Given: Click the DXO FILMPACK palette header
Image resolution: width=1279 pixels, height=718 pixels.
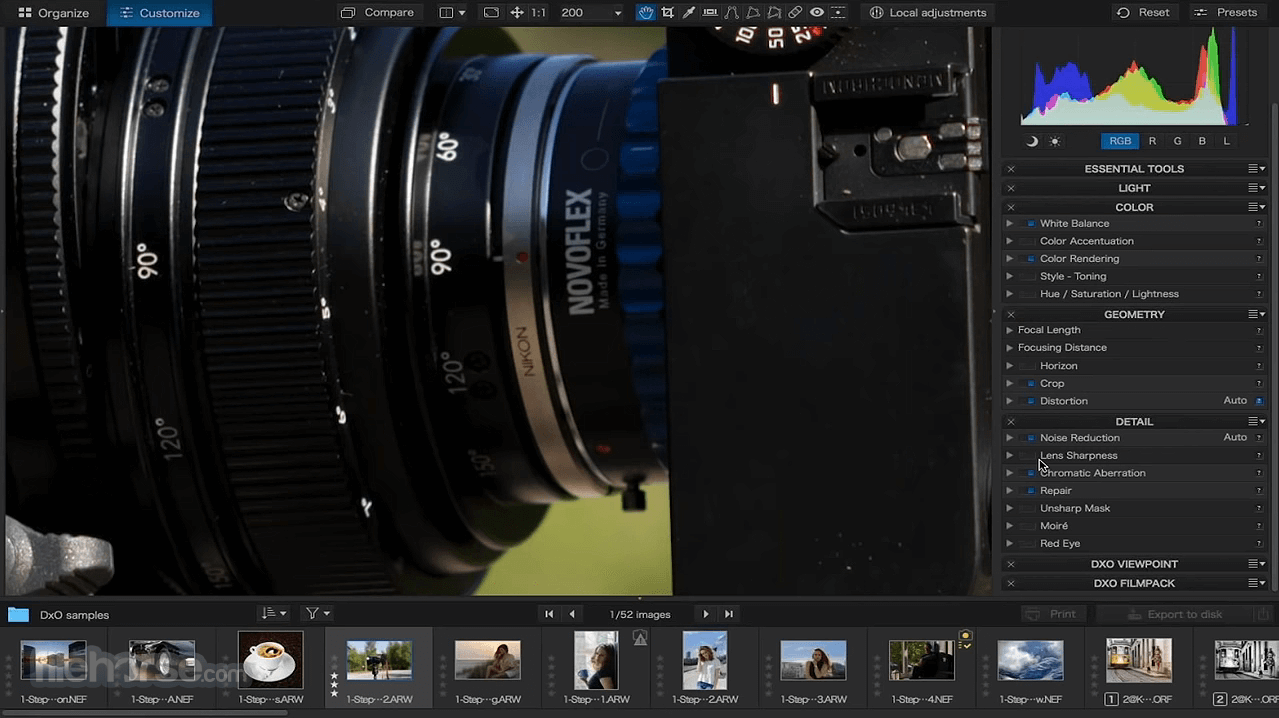Looking at the screenshot, I should [1134, 583].
